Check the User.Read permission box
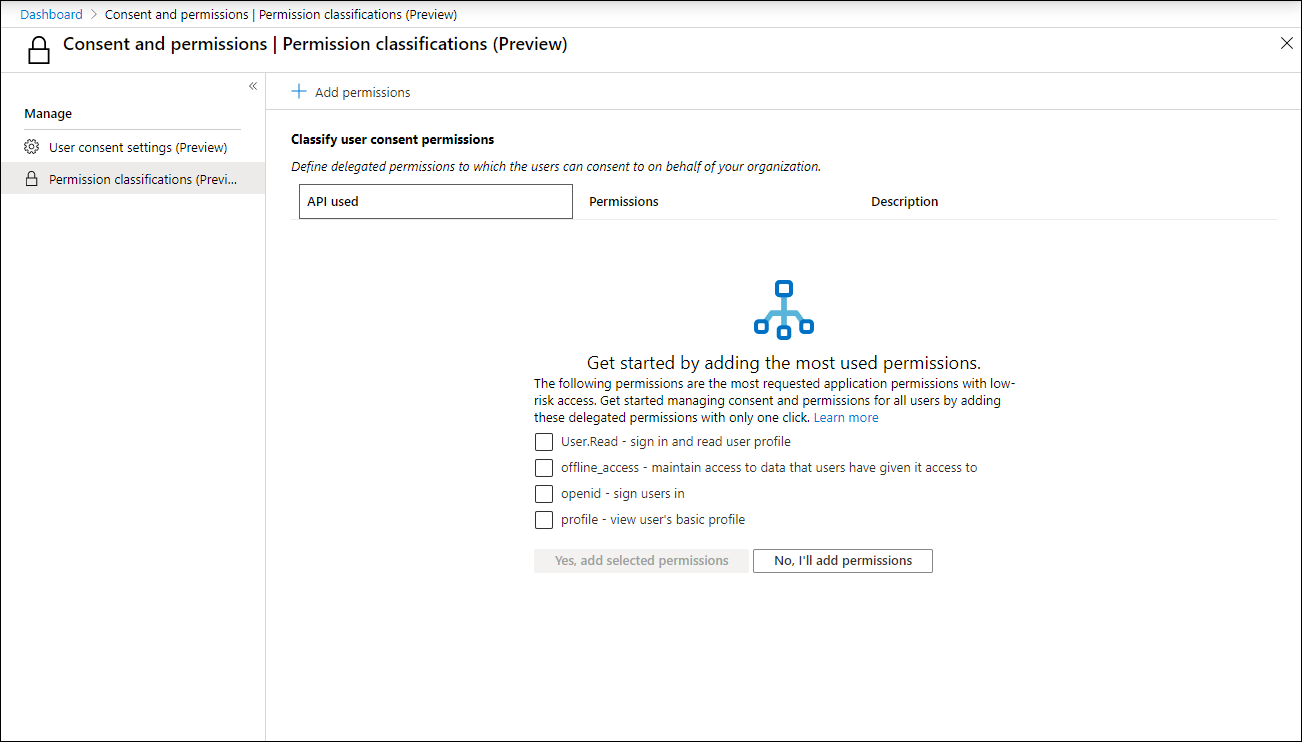 (544, 442)
